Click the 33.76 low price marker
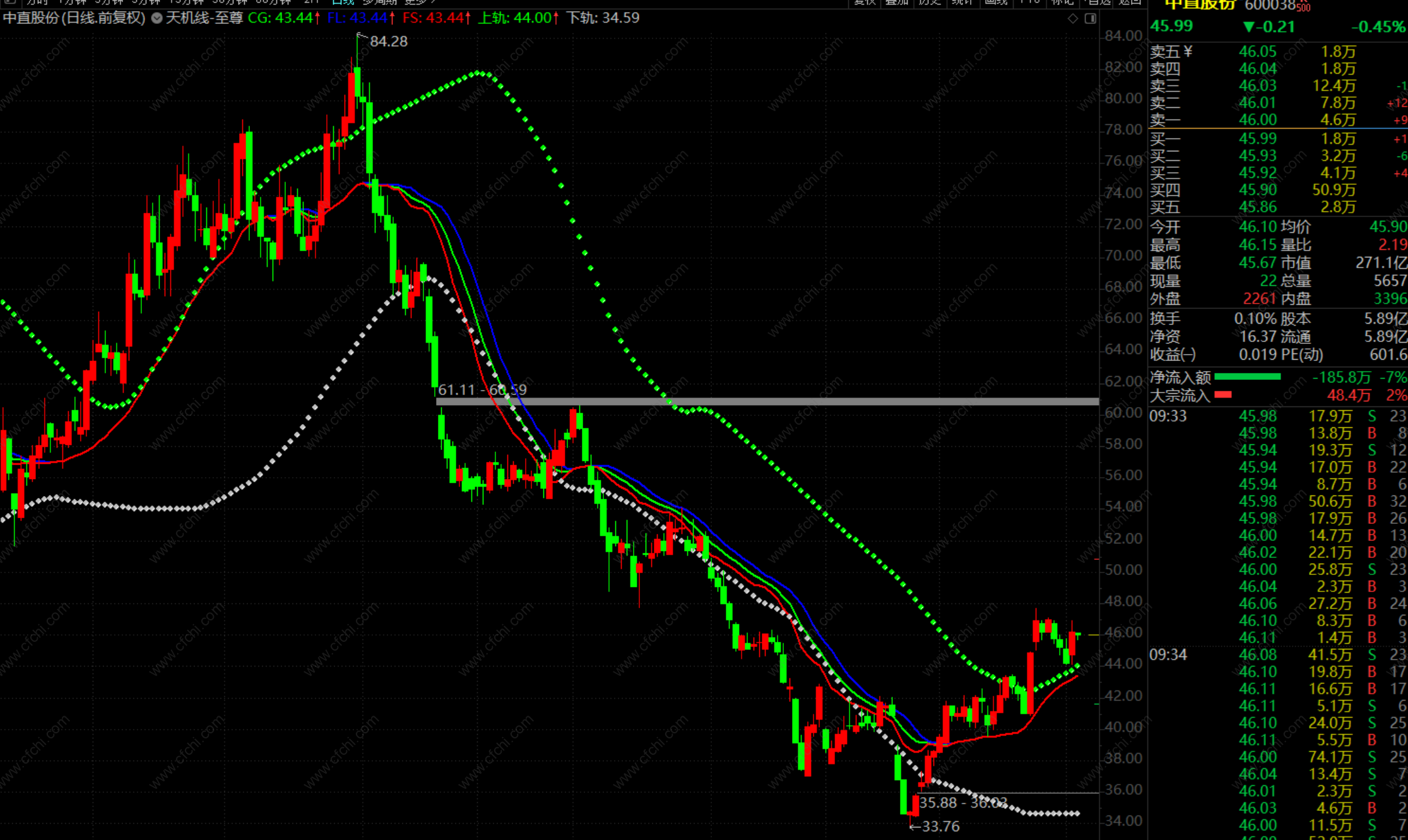1408x840 pixels. (x=940, y=826)
